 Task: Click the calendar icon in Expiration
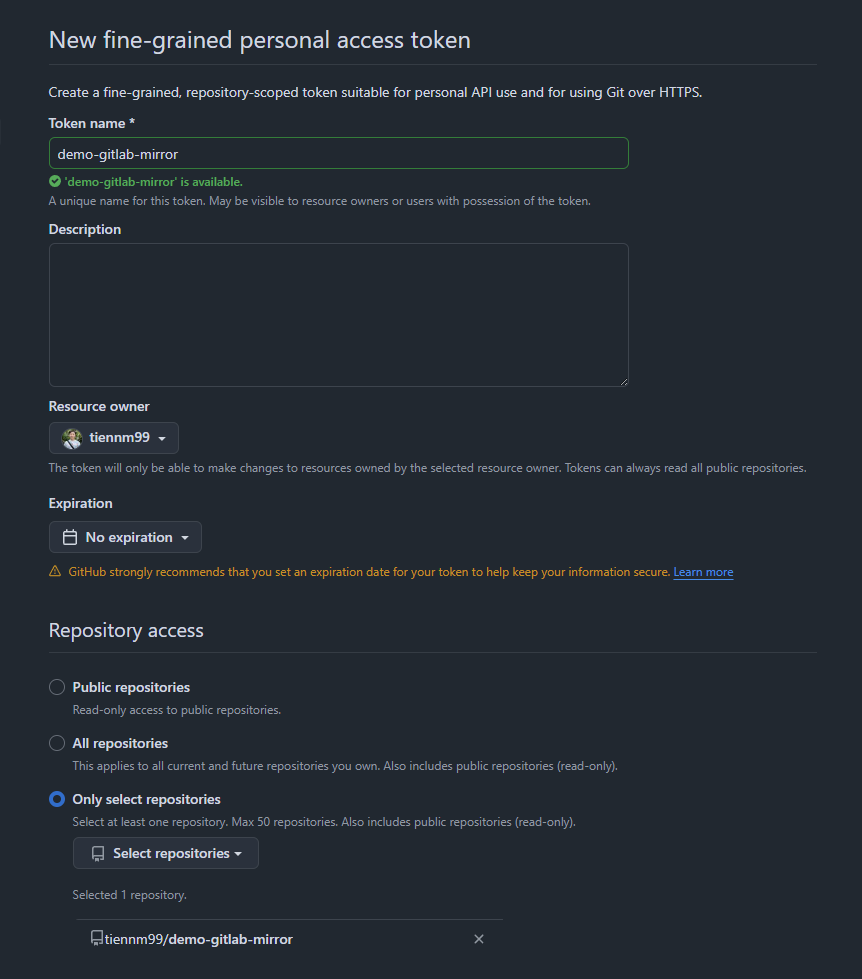click(70, 537)
